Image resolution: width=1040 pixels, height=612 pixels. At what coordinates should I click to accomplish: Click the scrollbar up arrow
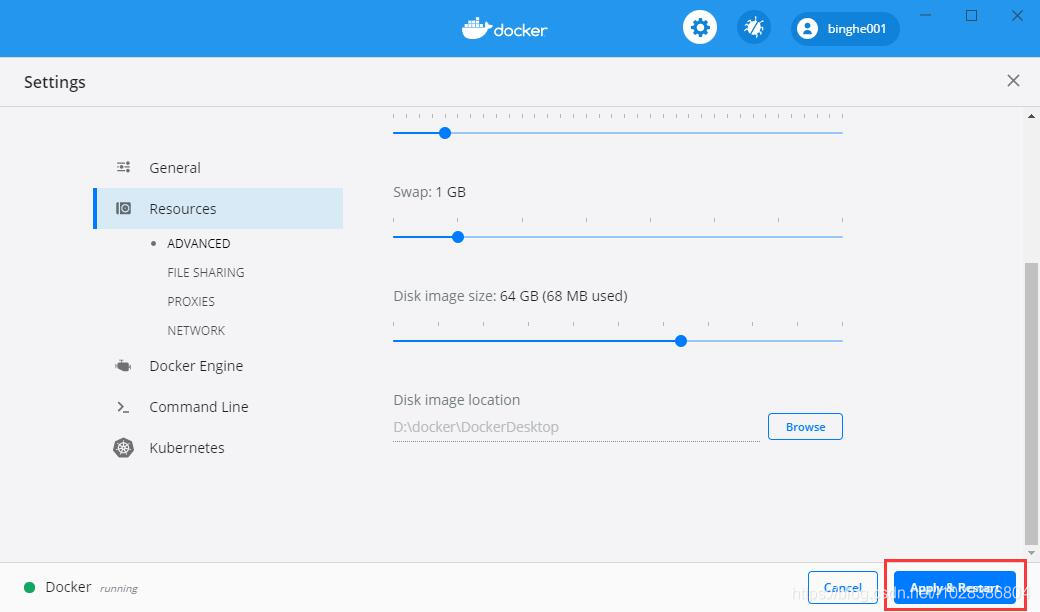[1031, 117]
